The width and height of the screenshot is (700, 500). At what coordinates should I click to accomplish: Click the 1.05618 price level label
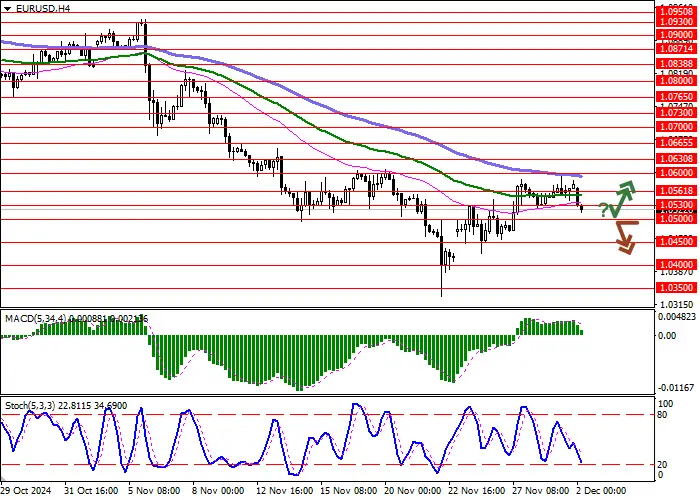coord(677,191)
